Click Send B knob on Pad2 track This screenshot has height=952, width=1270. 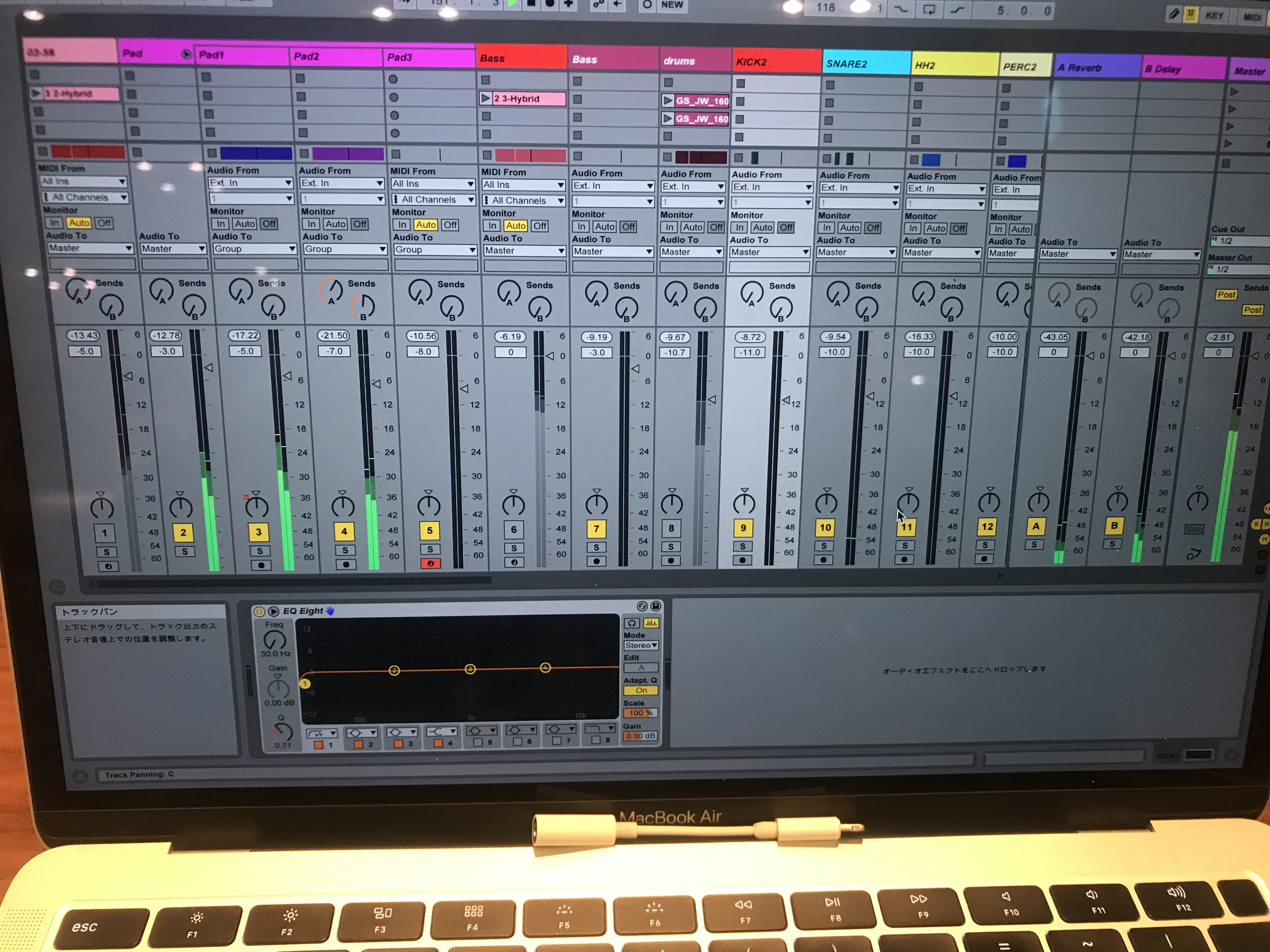(x=363, y=306)
